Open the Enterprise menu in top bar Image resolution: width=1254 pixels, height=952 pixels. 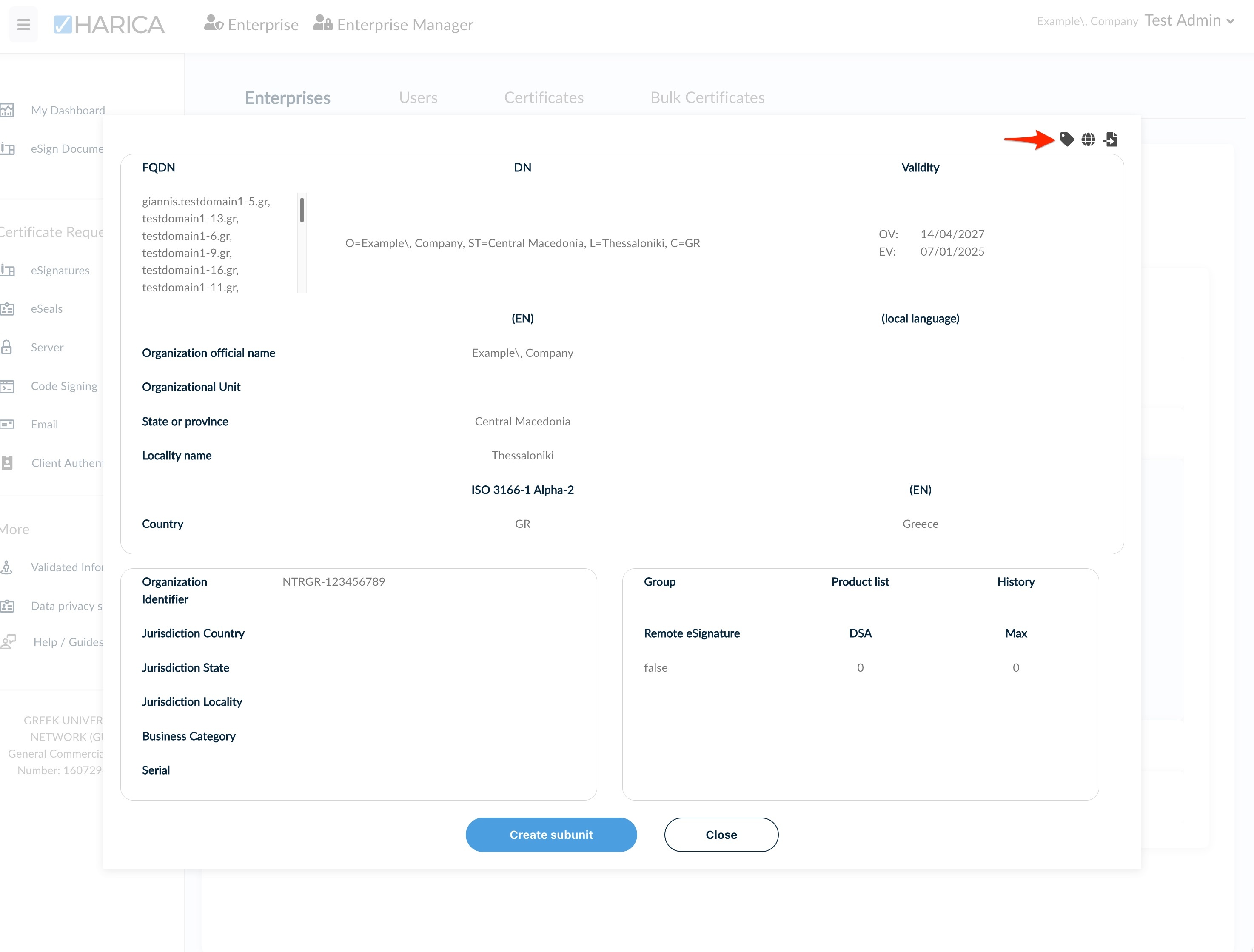pos(251,24)
